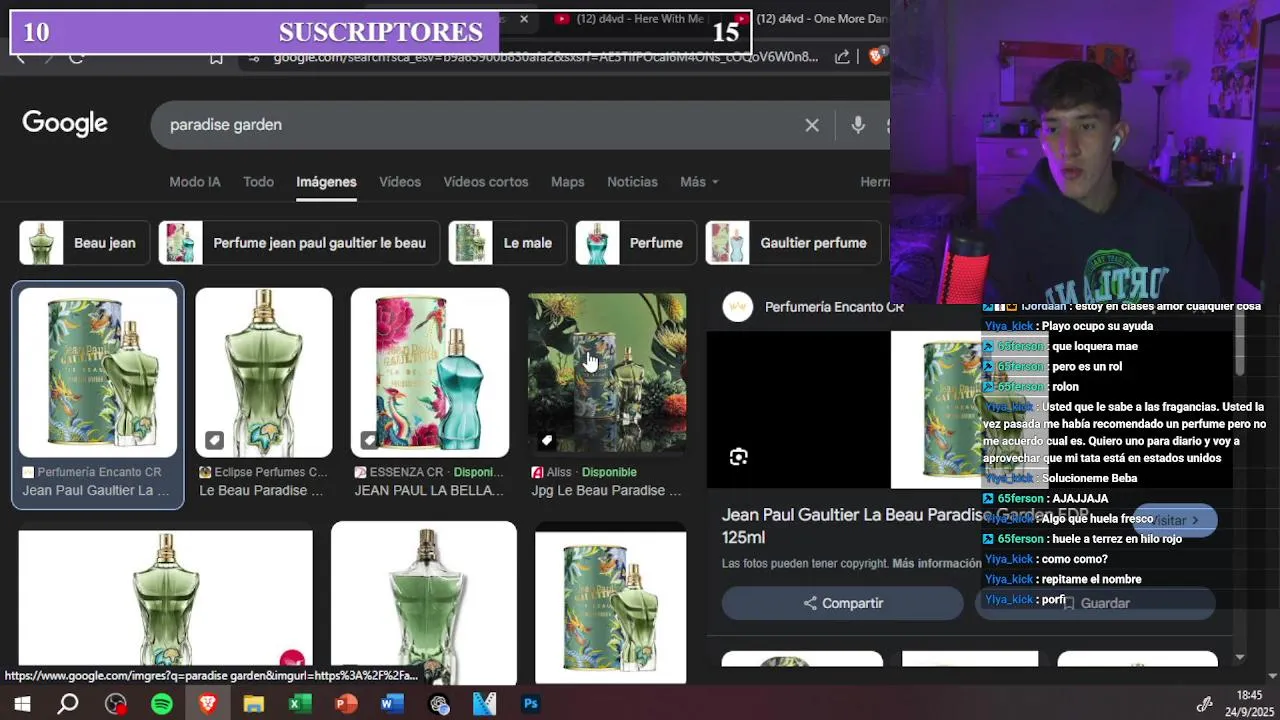Click the Guardar button in the side panel
This screenshot has width=1280, height=720.
point(1095,603)
